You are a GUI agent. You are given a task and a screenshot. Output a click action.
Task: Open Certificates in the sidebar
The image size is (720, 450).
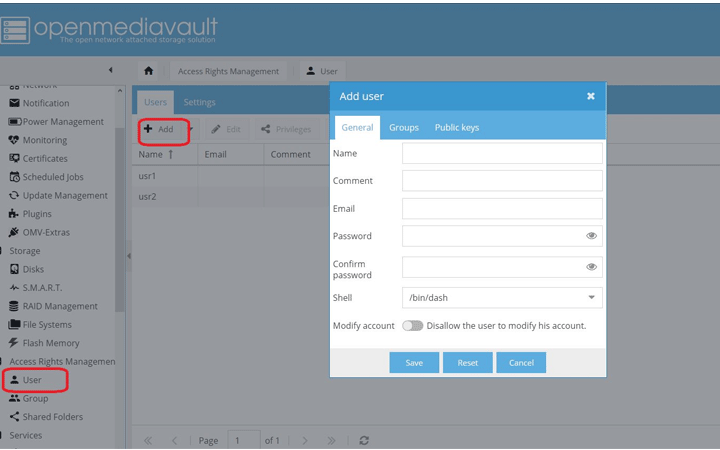click(39, 158)
